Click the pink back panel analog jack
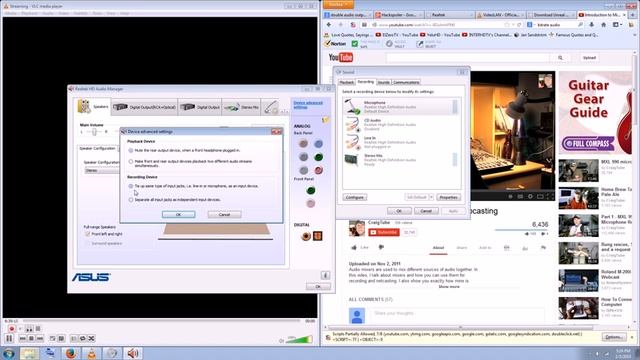Viewport: 640px width, 360px height. [x=318, y=170]
